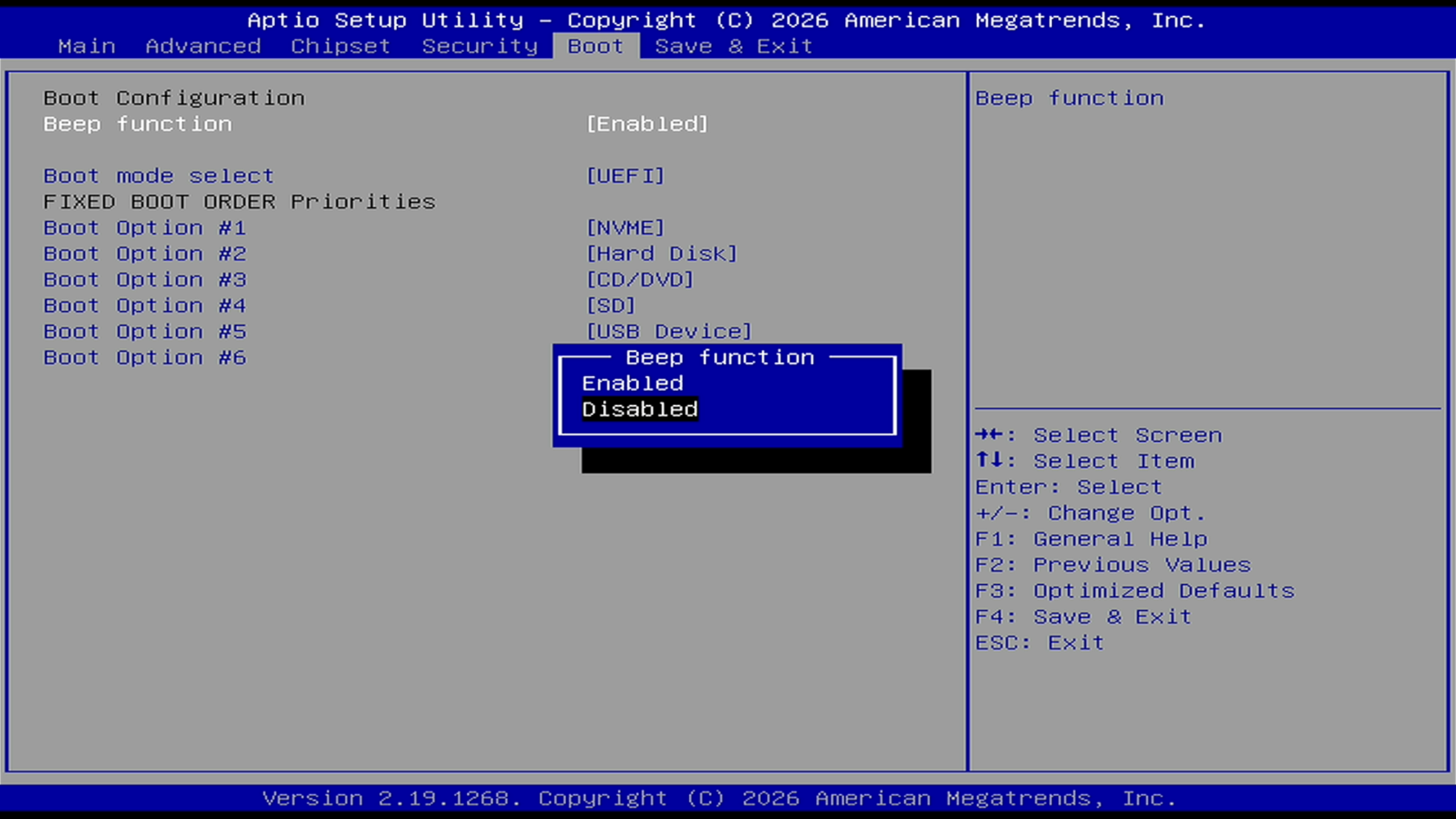Click the Beep function help text
Viewport: 1456px width, 819px height.
pyautogui.click(x=1069, y=98)
